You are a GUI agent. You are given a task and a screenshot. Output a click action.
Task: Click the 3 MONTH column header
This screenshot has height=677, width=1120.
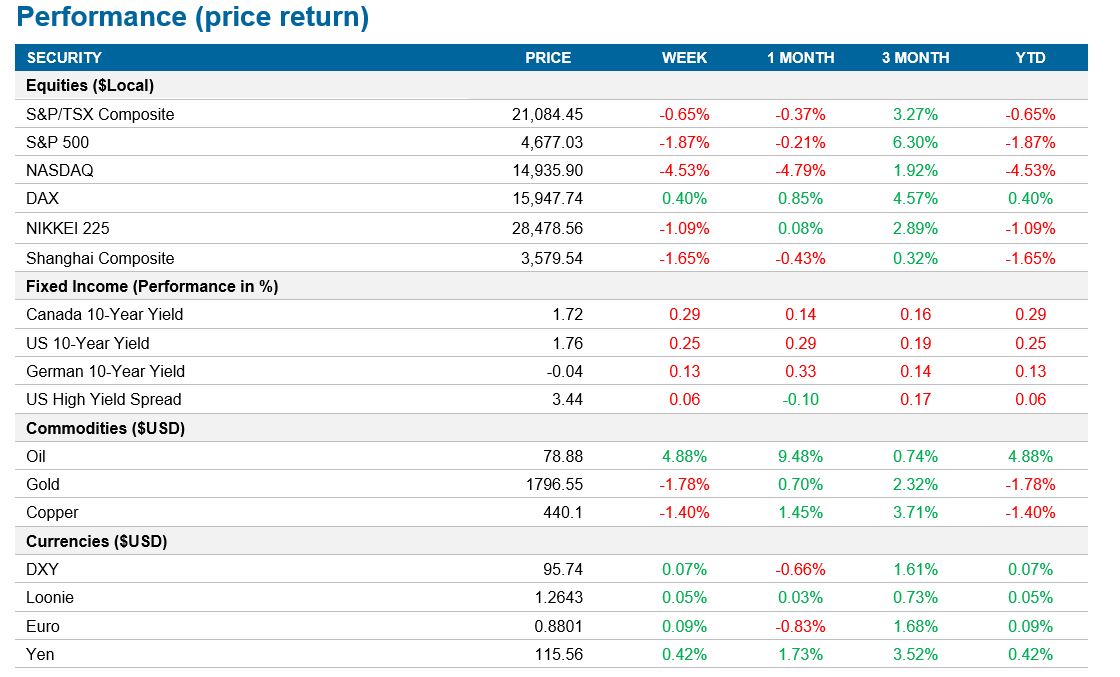(916, 58)
